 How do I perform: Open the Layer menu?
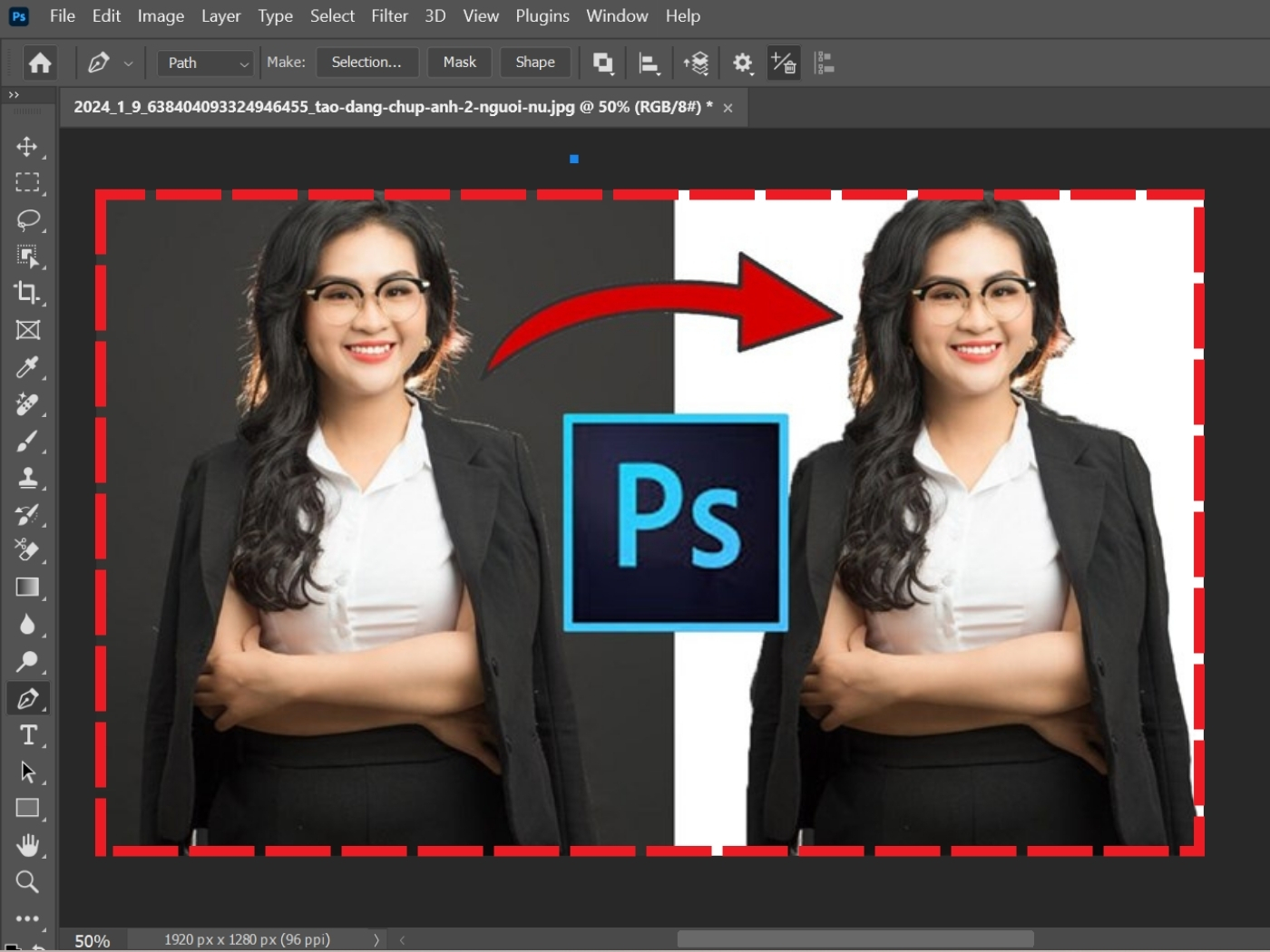point(220,16)
